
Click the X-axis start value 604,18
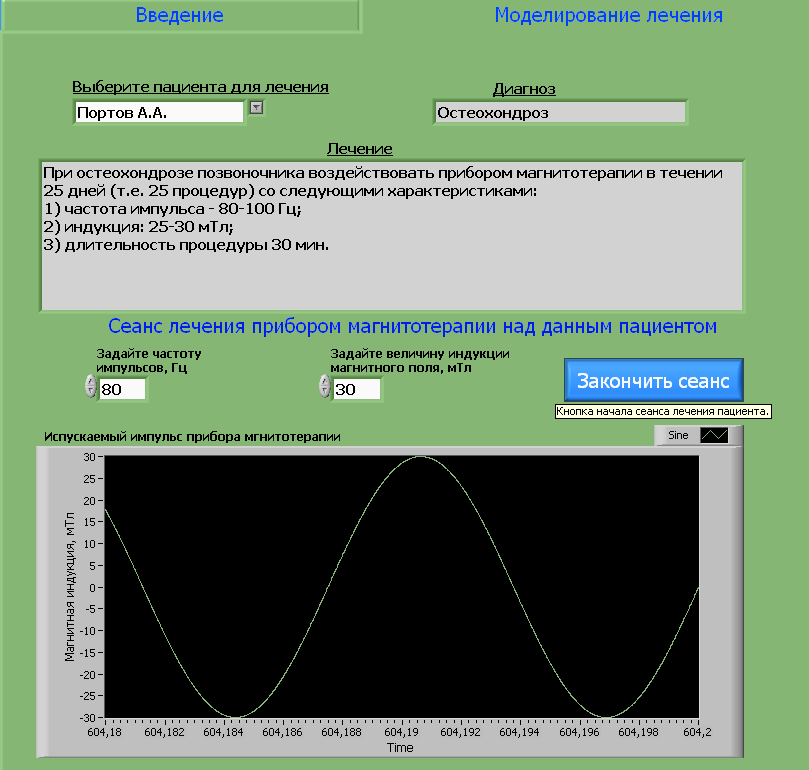[105, 732]
